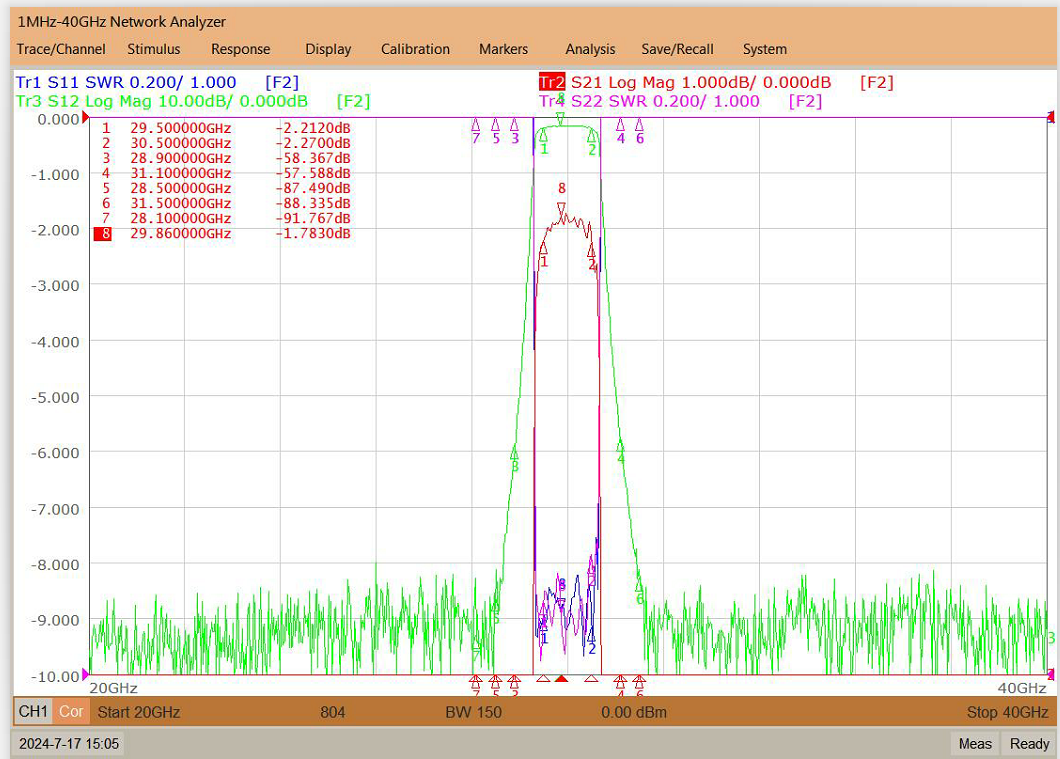Open the Save/Recall menu
The height and width of the screenshot is (759, 1060).
pyautogui.click(x=677, y=49)
